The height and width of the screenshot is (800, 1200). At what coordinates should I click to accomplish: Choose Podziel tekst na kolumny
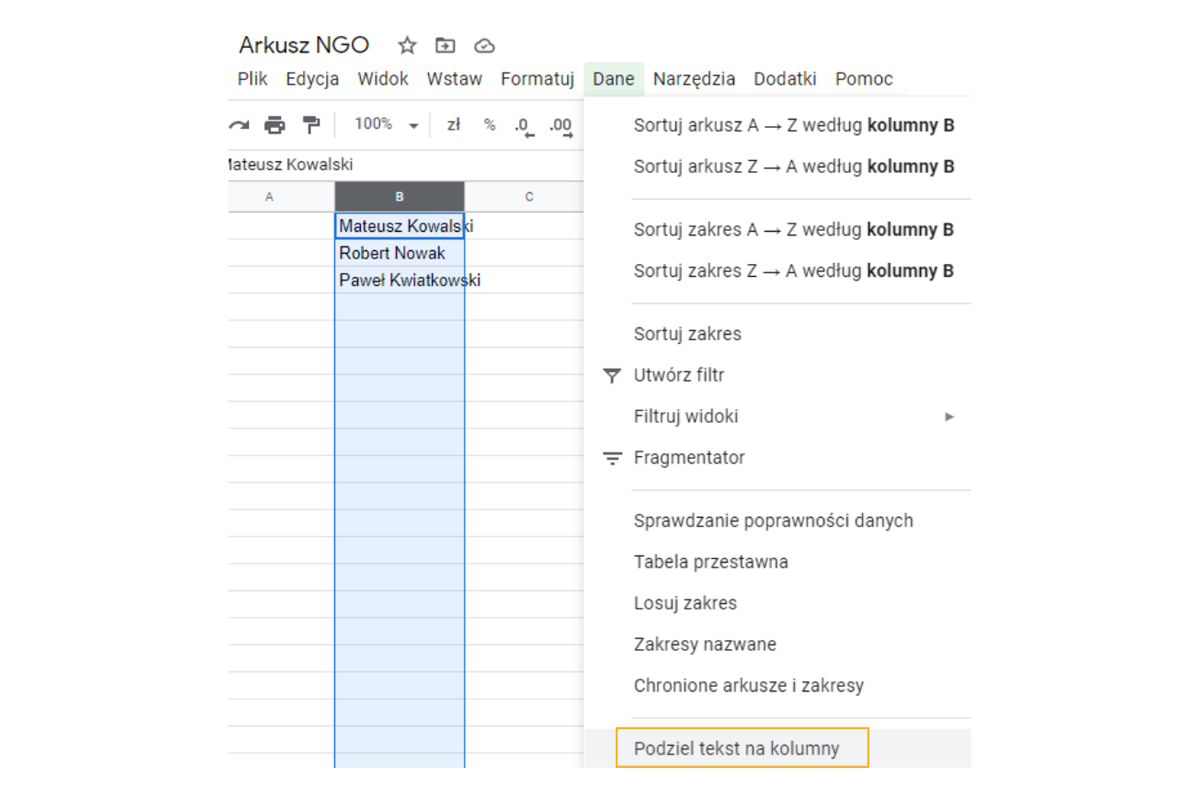(x=737, y=749)
